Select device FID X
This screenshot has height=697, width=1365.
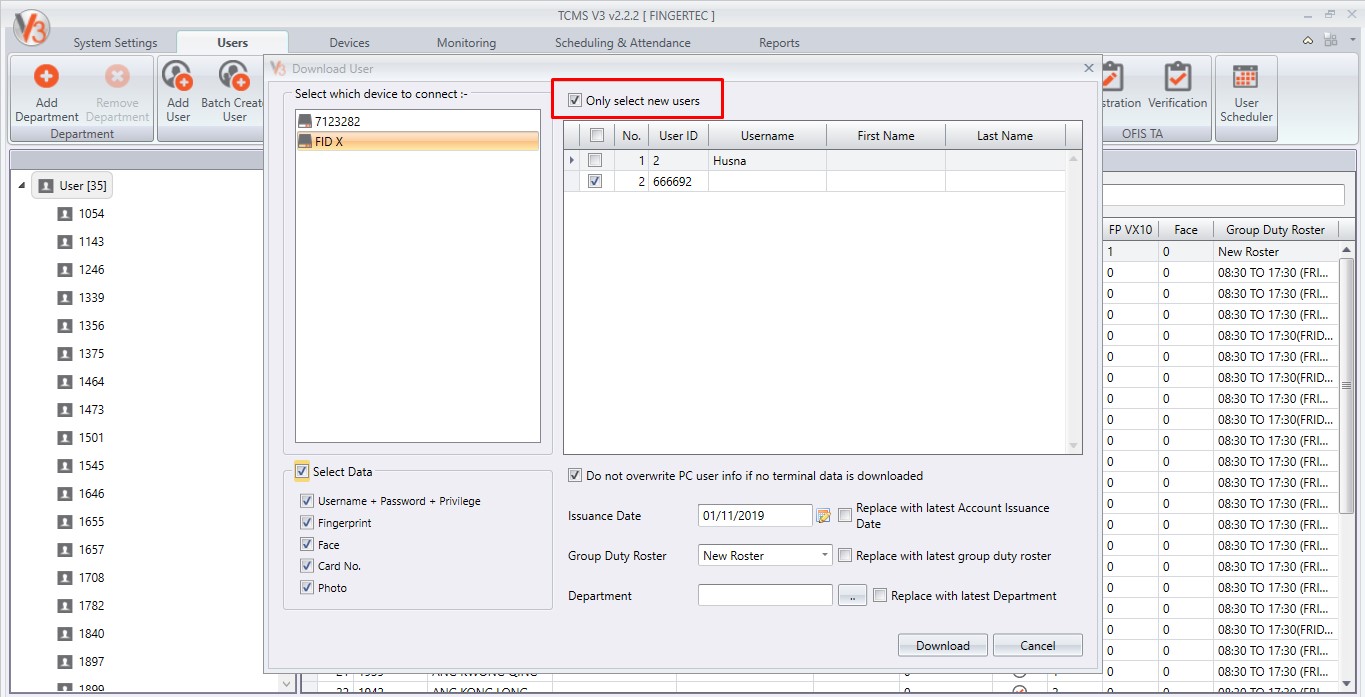tap(418, 142)
